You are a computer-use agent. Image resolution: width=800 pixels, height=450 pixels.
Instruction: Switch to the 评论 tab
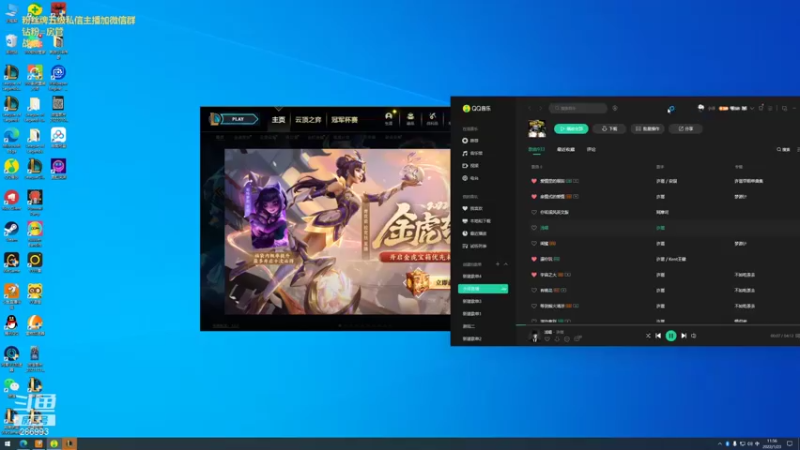click(591, 149)
